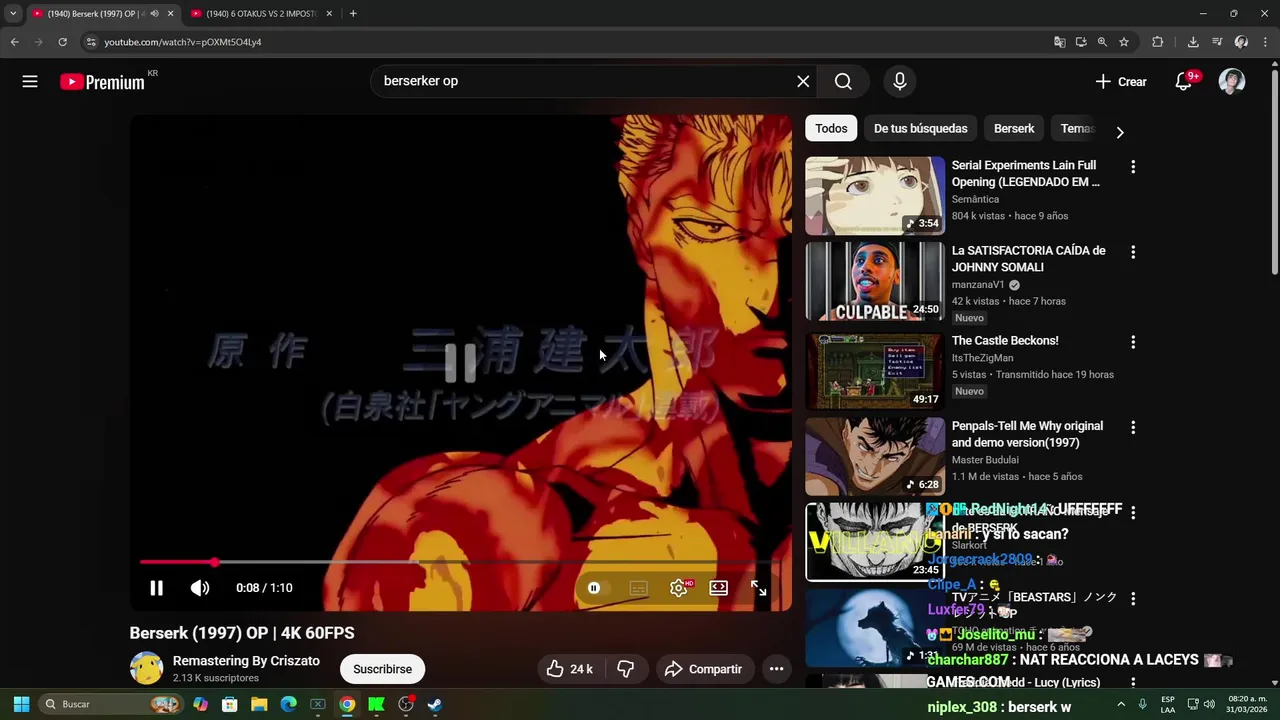Image resolution: width=1280 pixels, height=720 pixels.
Task: Open Penpals-Tell Me Why video title
Action: pos(1027,434)
